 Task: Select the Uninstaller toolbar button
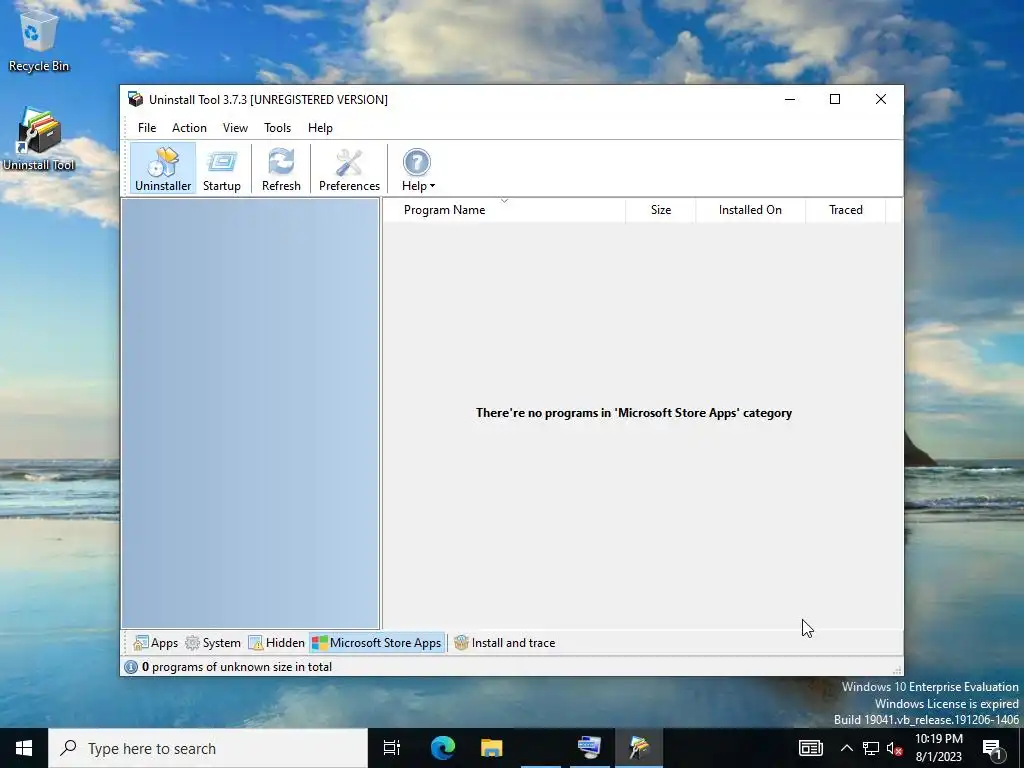163,169
